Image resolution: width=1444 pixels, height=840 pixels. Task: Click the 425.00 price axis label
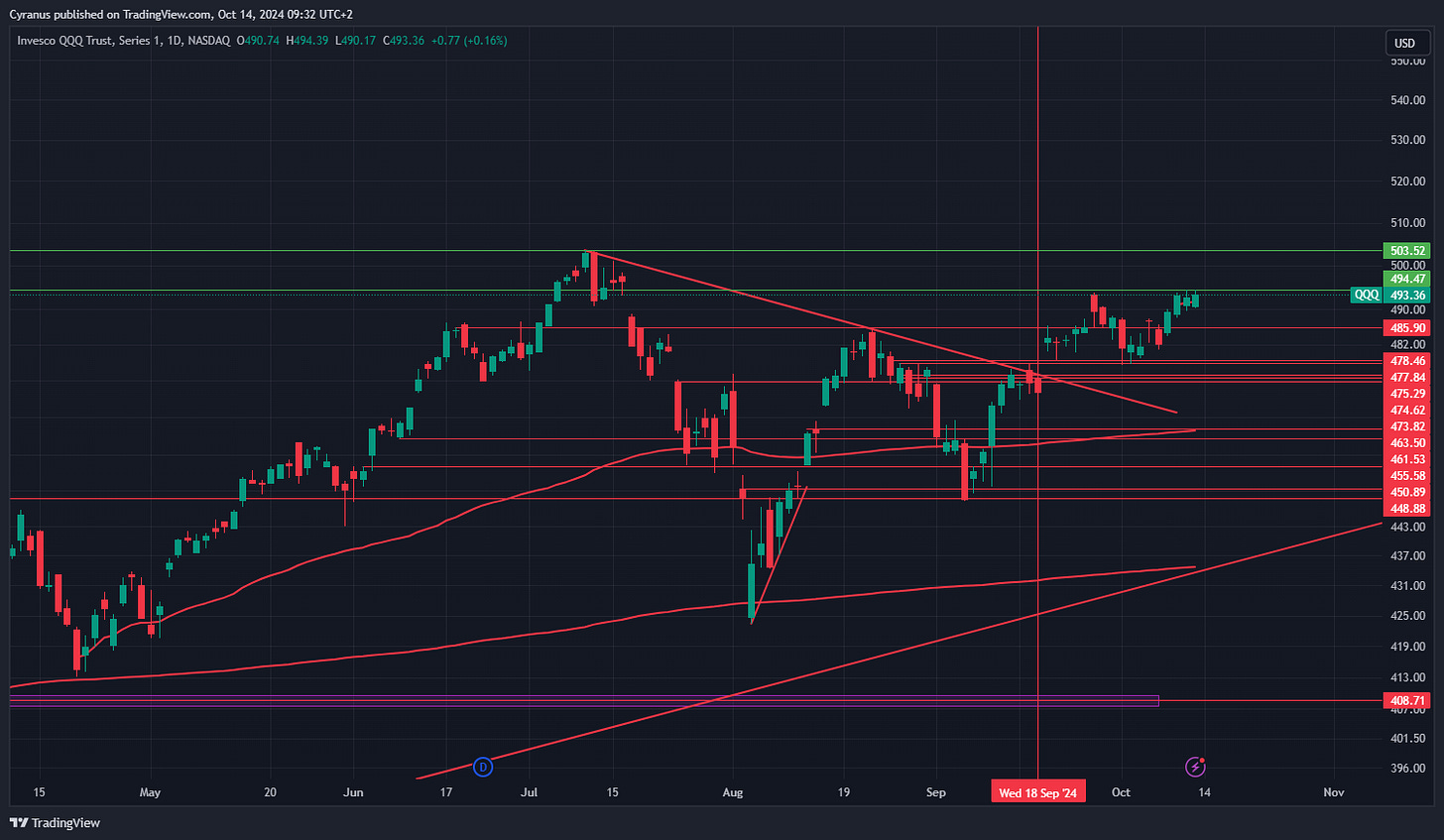point(1407,616)
